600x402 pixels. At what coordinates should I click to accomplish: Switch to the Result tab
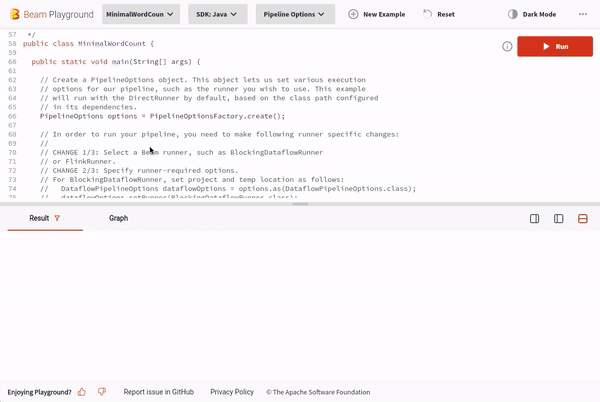(x=39, y=218)
